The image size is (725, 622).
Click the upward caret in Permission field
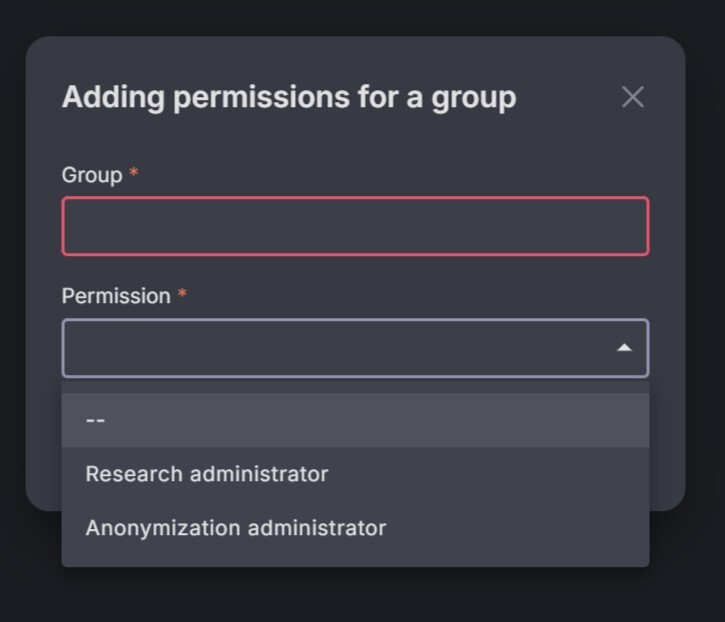624,348
